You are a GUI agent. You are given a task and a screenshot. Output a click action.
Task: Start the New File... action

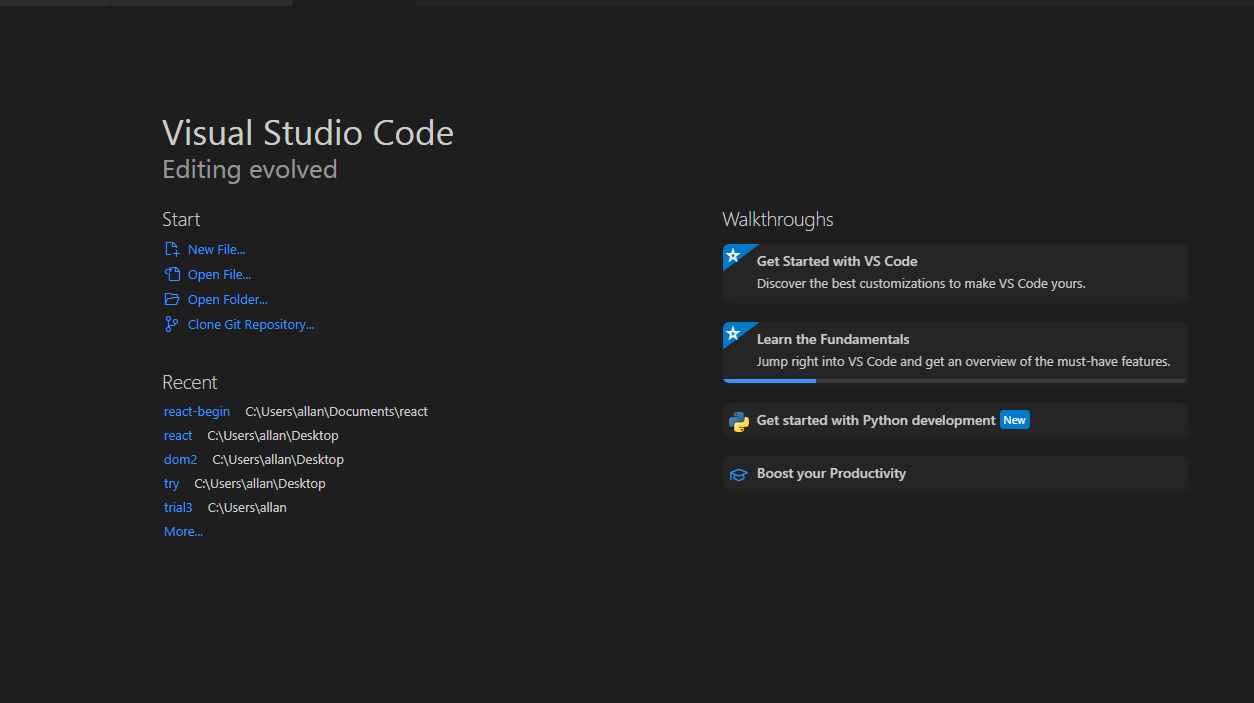point(217,248)
